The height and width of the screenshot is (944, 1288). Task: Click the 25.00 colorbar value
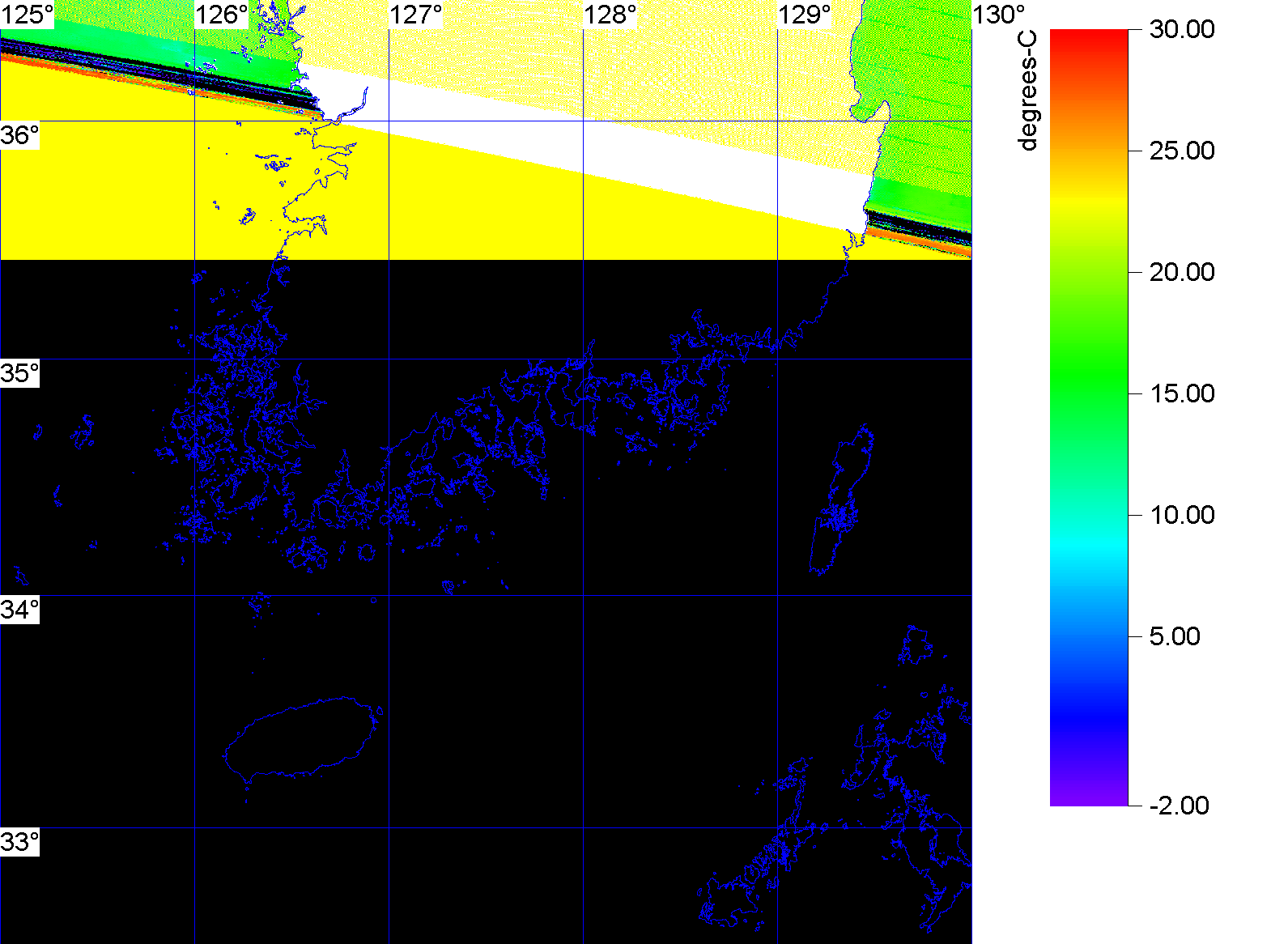click(x=1182, y=151)
